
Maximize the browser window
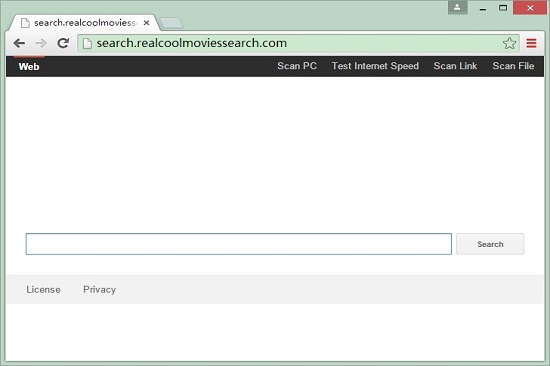click(x=503, y=8)
